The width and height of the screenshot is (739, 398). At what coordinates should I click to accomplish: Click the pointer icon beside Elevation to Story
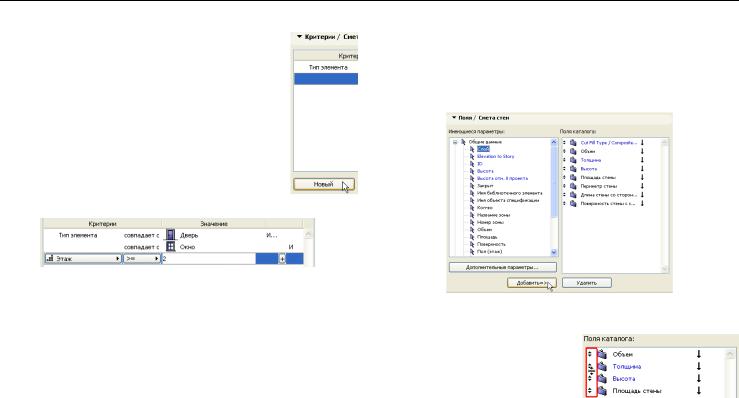click(472, 156)
